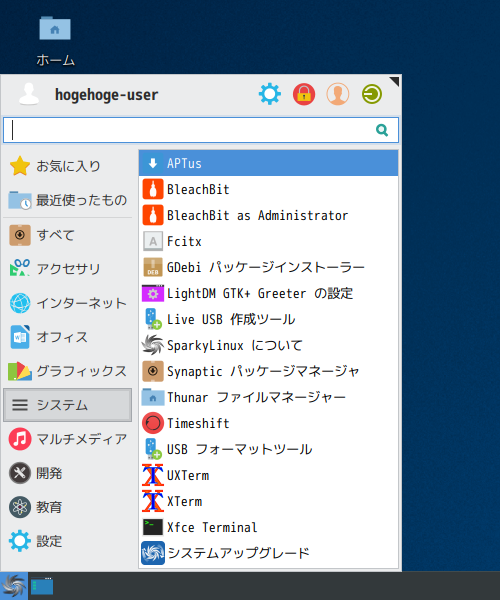The height and width of the screenshot is (600, 500).
Task: Show the 最近使ったもの list
Action: 68,200
